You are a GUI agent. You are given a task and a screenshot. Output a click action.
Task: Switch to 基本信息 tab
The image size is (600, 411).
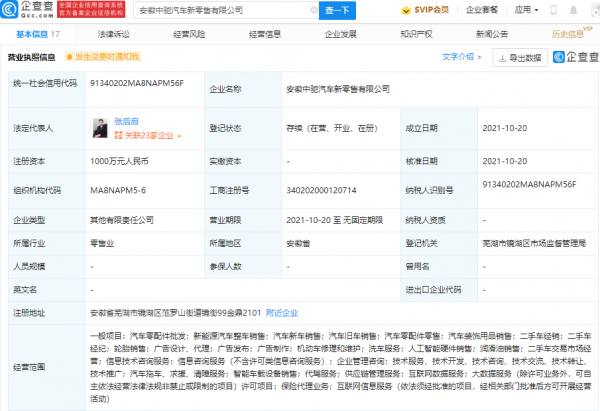[38, 34]
